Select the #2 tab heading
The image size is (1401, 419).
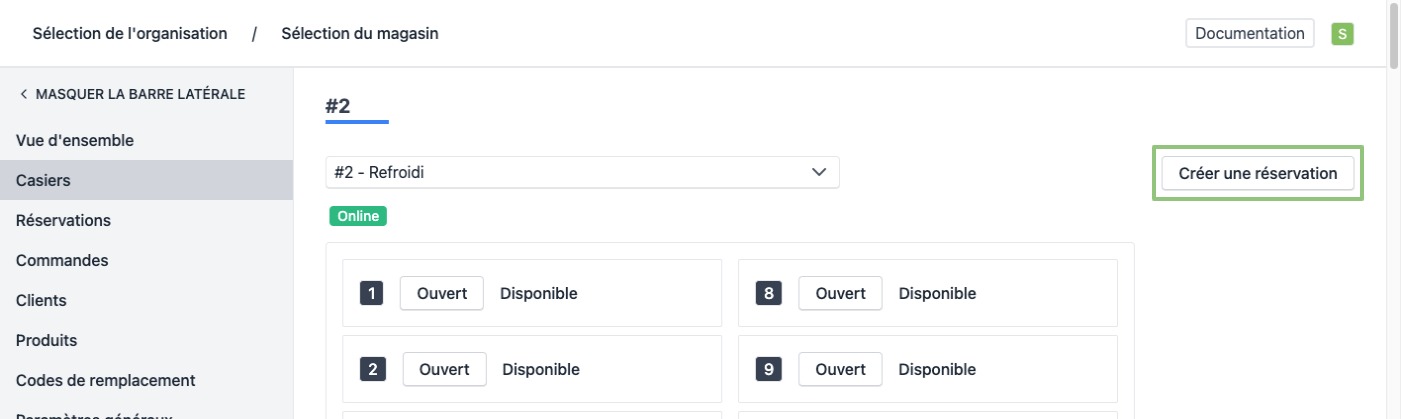click(338, 106)
